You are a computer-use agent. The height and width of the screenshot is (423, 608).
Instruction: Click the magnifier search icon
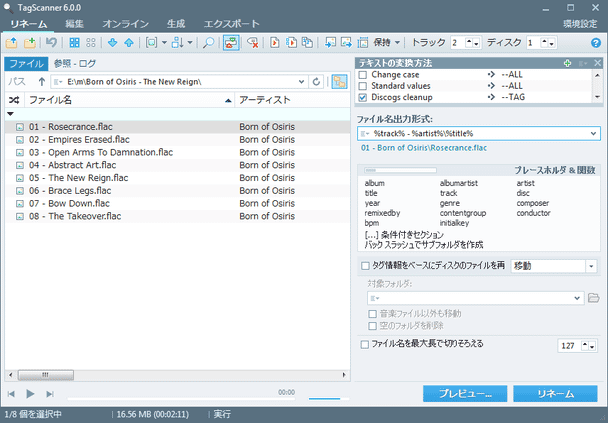209,43
